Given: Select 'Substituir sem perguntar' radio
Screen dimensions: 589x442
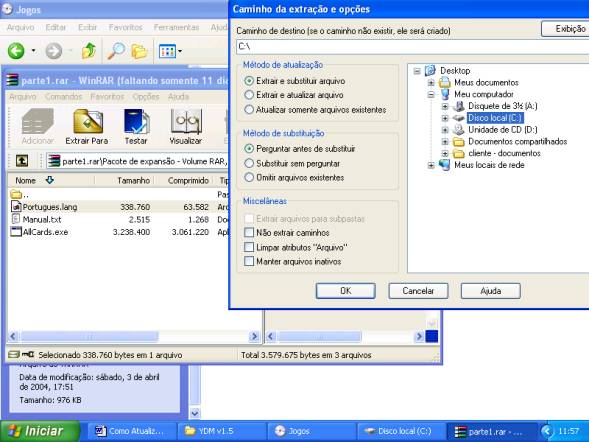Looking at the screenshot, I should point(249,163).
